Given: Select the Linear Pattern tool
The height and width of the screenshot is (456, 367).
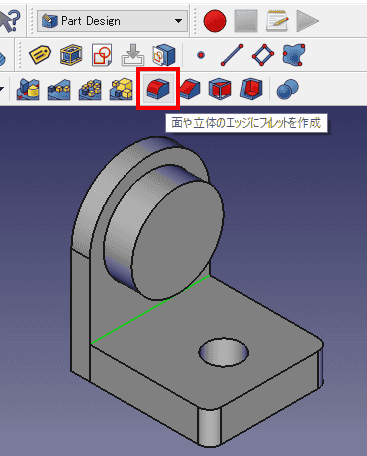Looking at the screenshot, I should pos(59,89).
